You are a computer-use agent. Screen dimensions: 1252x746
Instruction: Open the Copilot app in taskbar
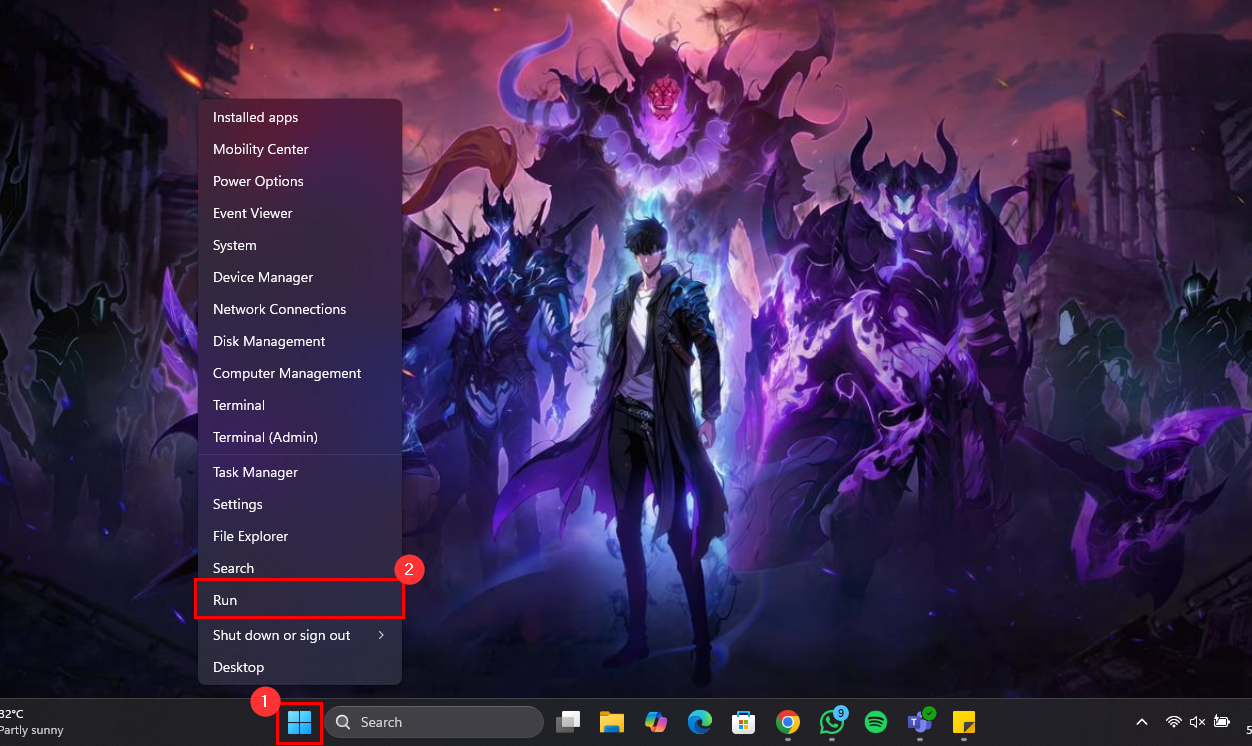656,722
